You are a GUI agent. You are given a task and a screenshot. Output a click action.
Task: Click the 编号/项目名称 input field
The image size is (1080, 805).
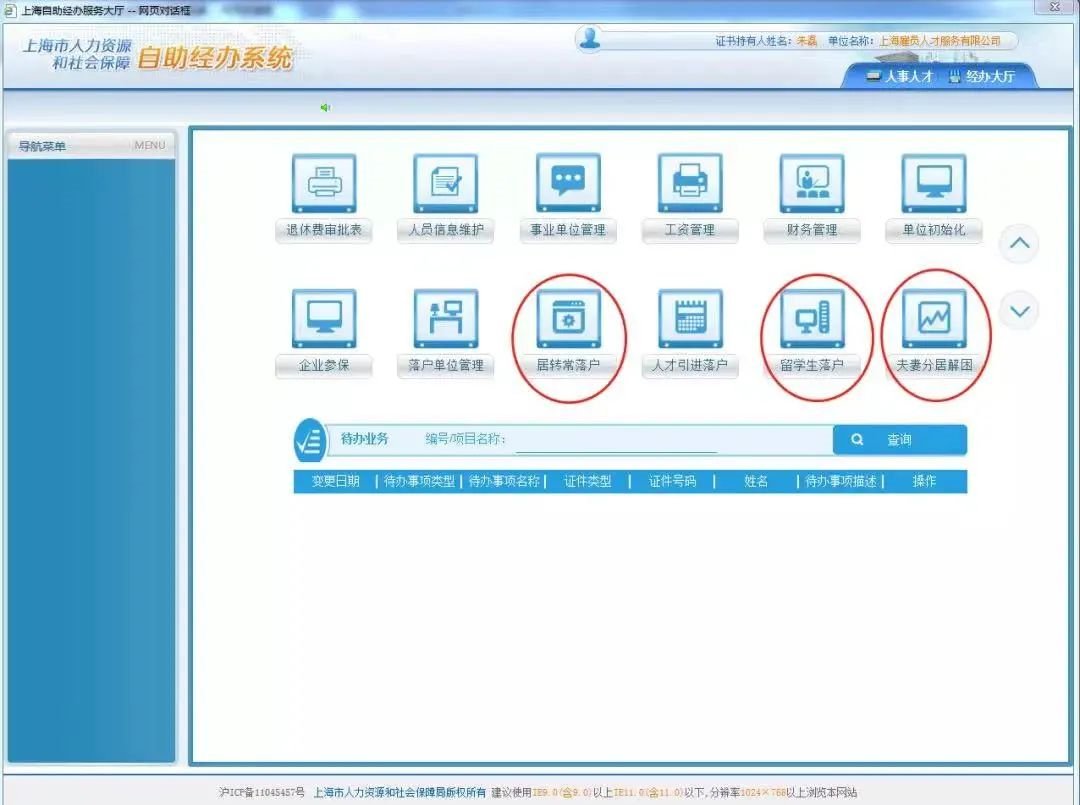point(615,441)
